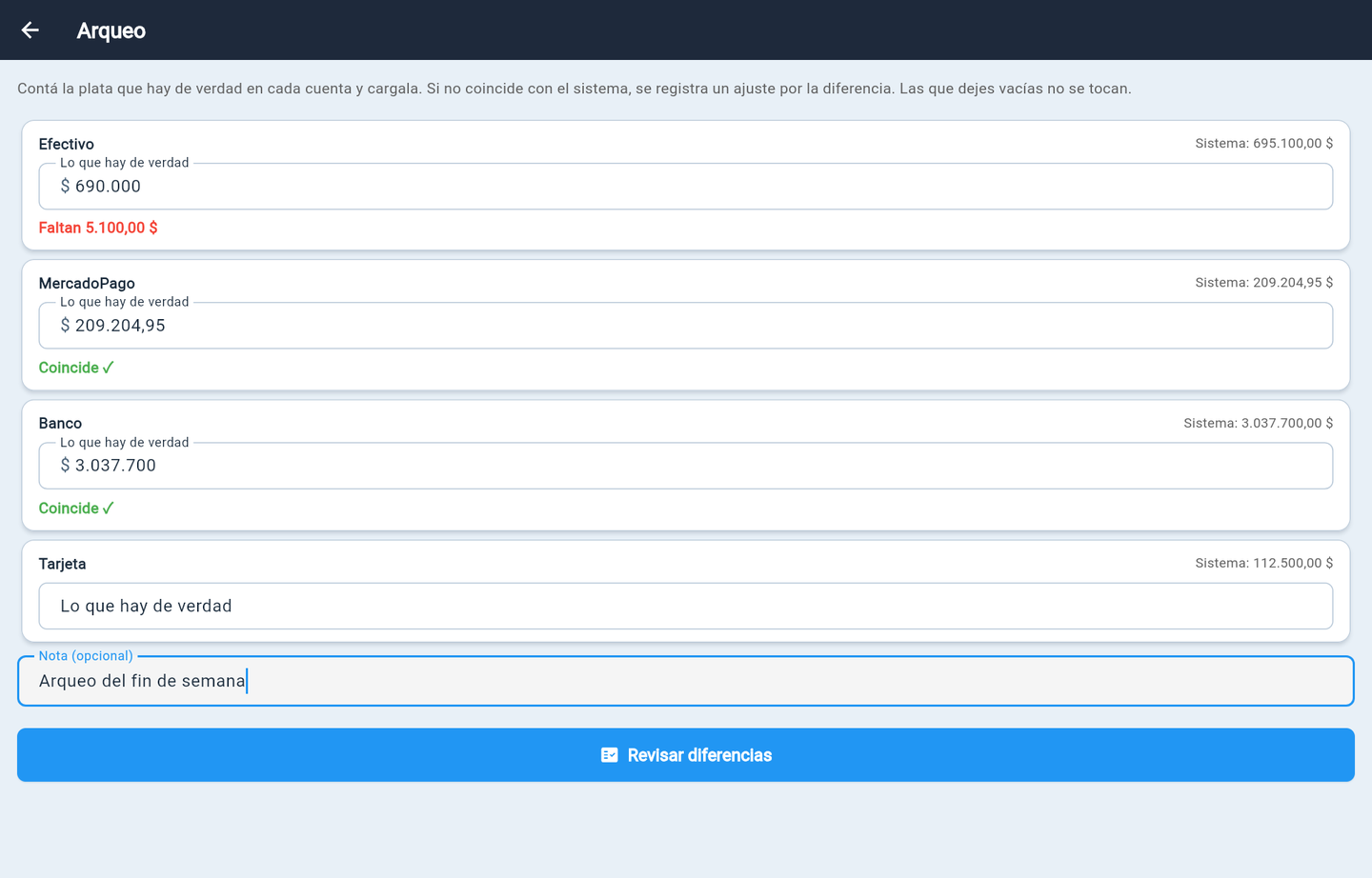Click the Nota (opcional) text field
The image size is (1372, 878).
pos(686,681)
